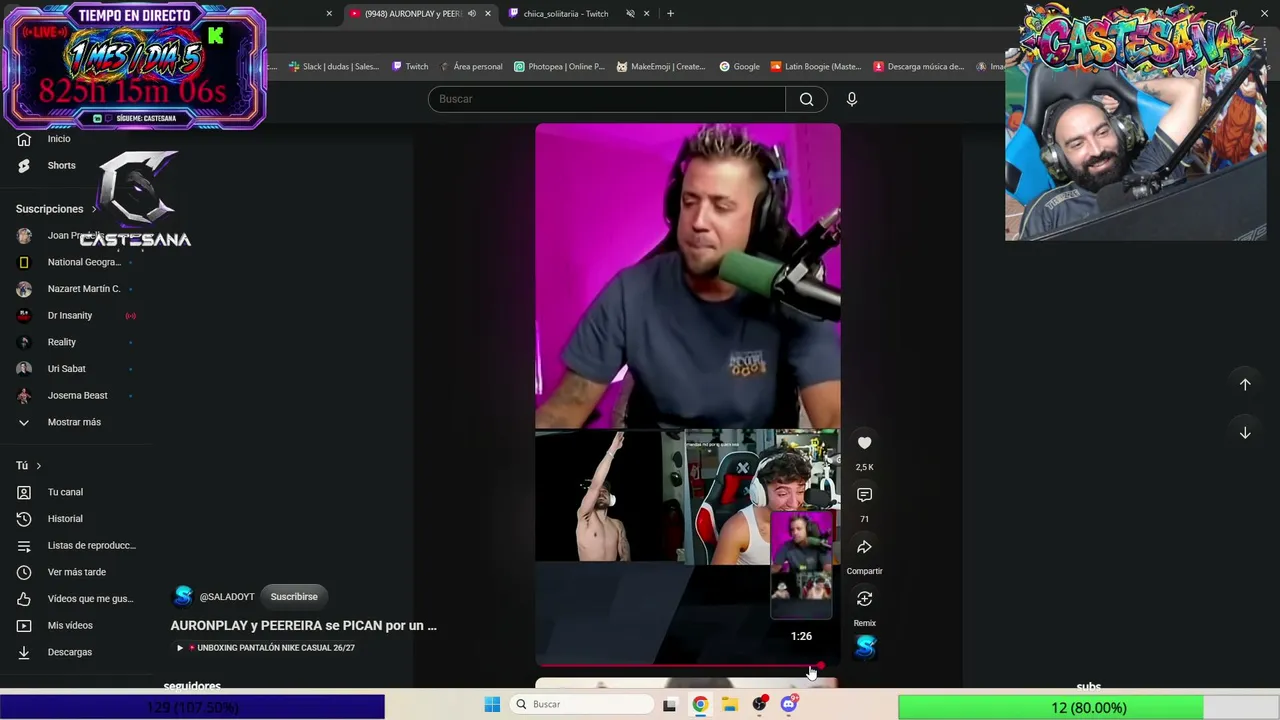Open the Photopea bookmark

tap(559, 67)
